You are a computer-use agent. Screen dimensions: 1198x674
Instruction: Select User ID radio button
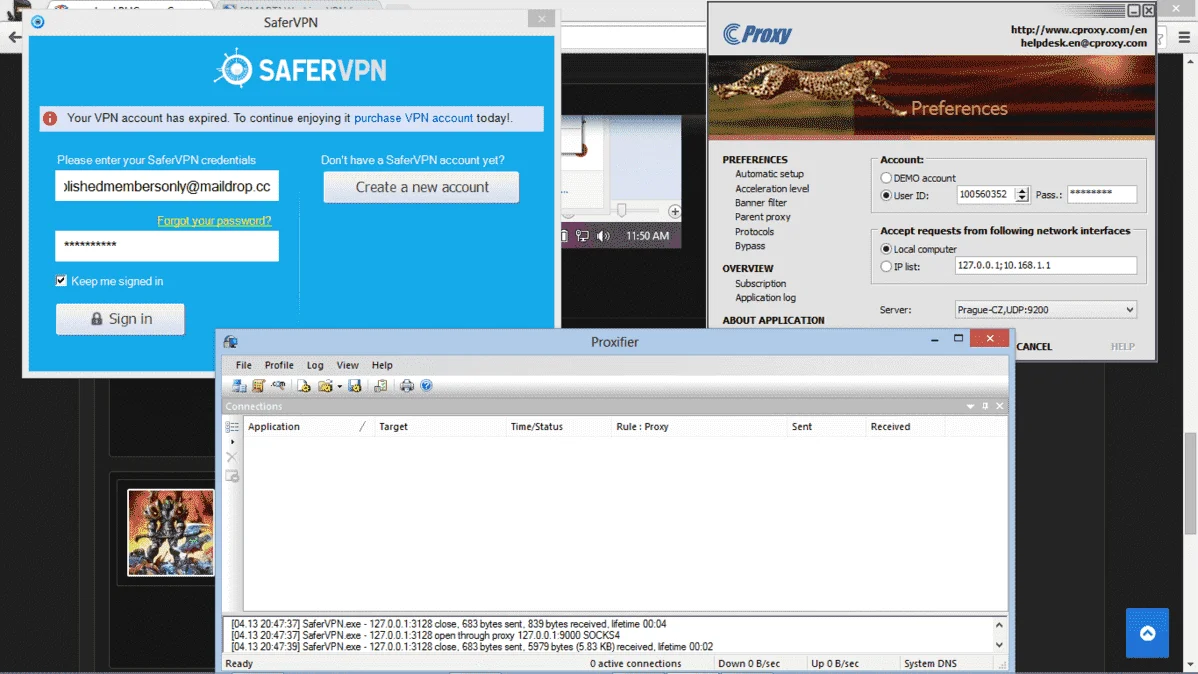[x=886, y=196]
